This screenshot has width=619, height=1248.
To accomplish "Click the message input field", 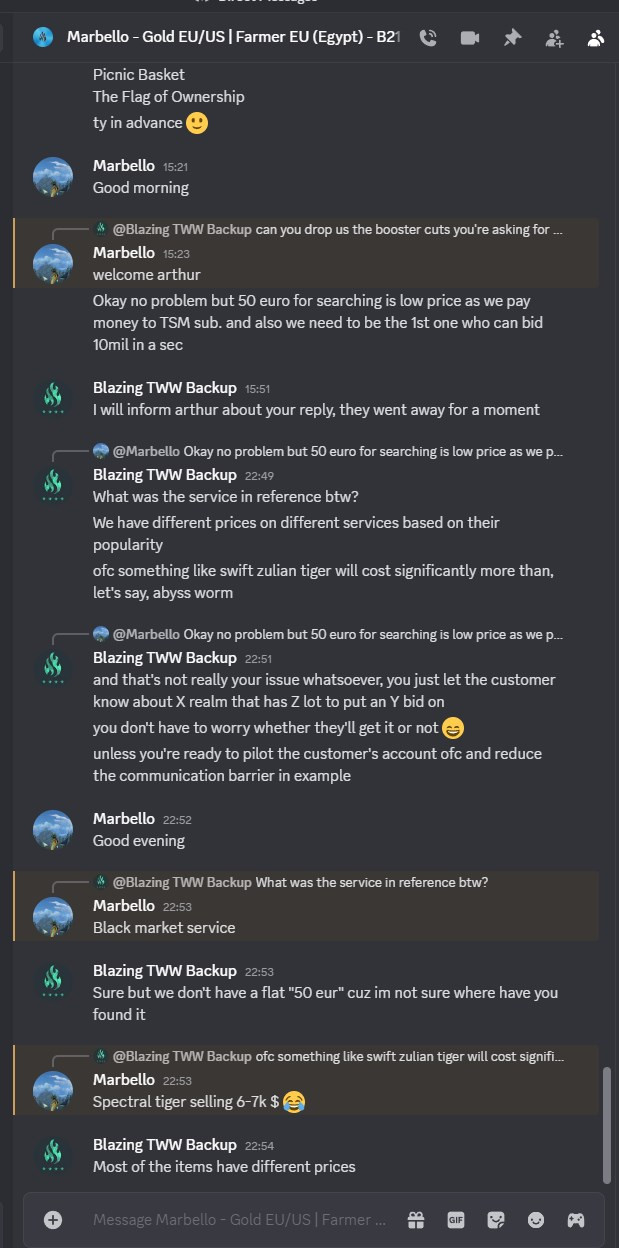I will tap(239, 1219).
